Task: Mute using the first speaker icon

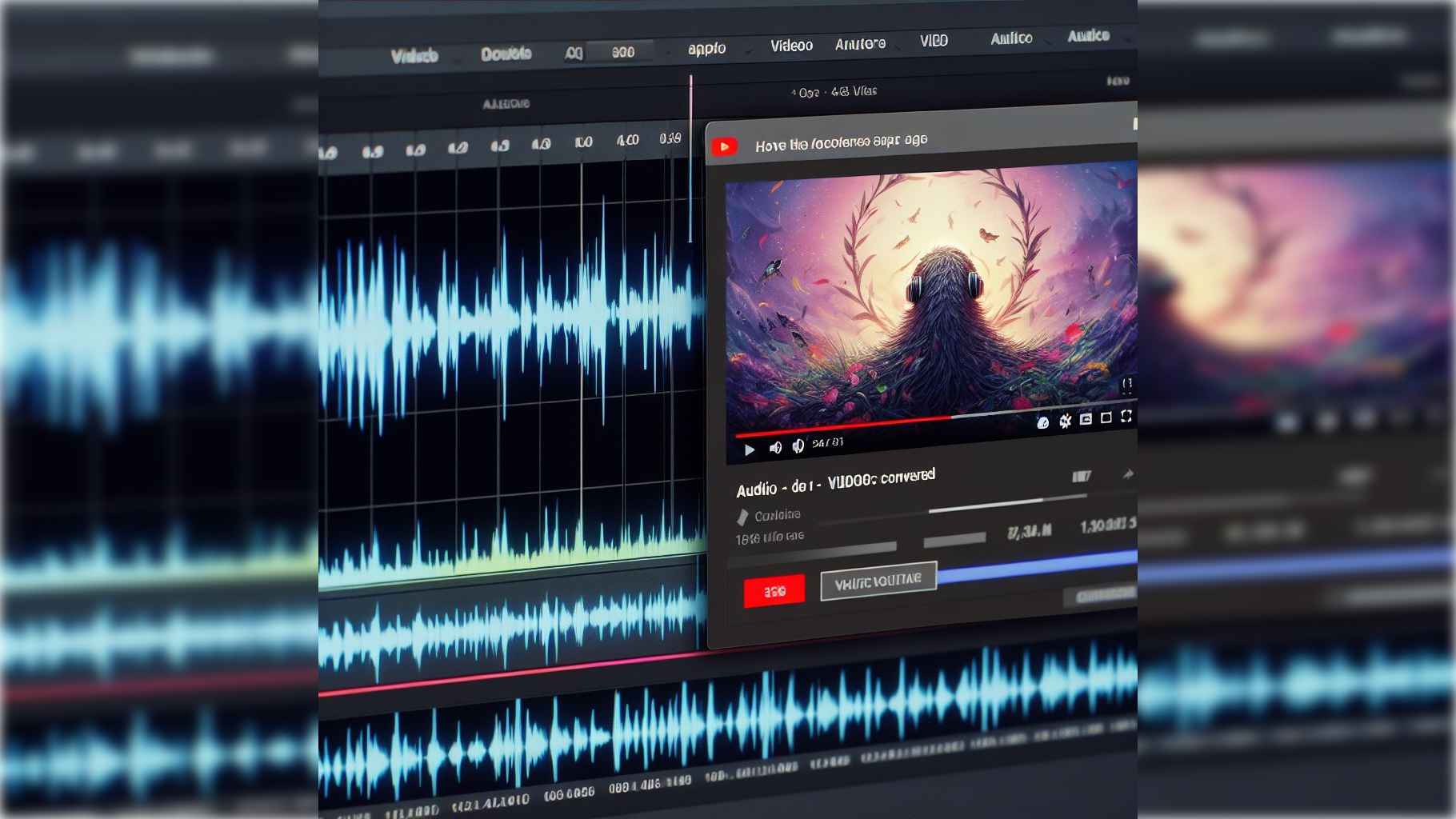Action: (x=775, y=448)
